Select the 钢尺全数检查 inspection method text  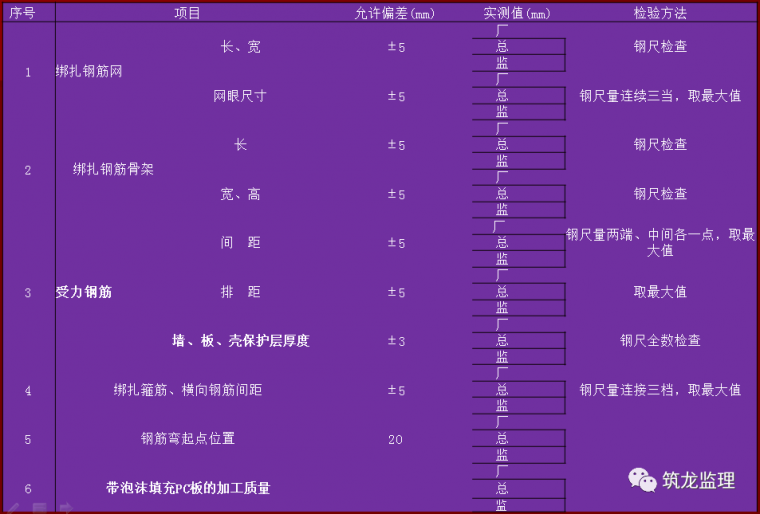pos(660,341)
